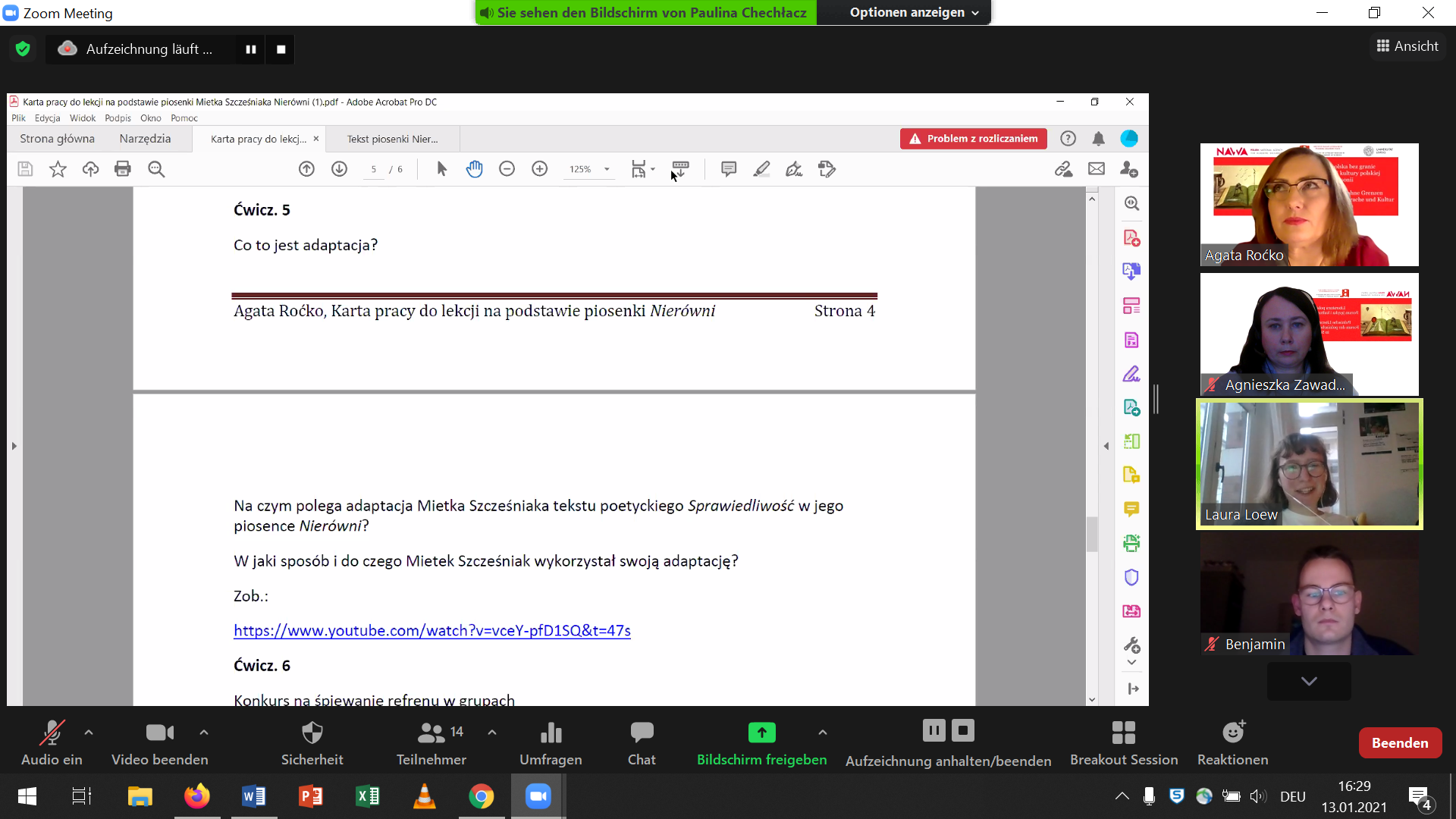
Task: Expand more participant videos chevron
Action: 1308,681
